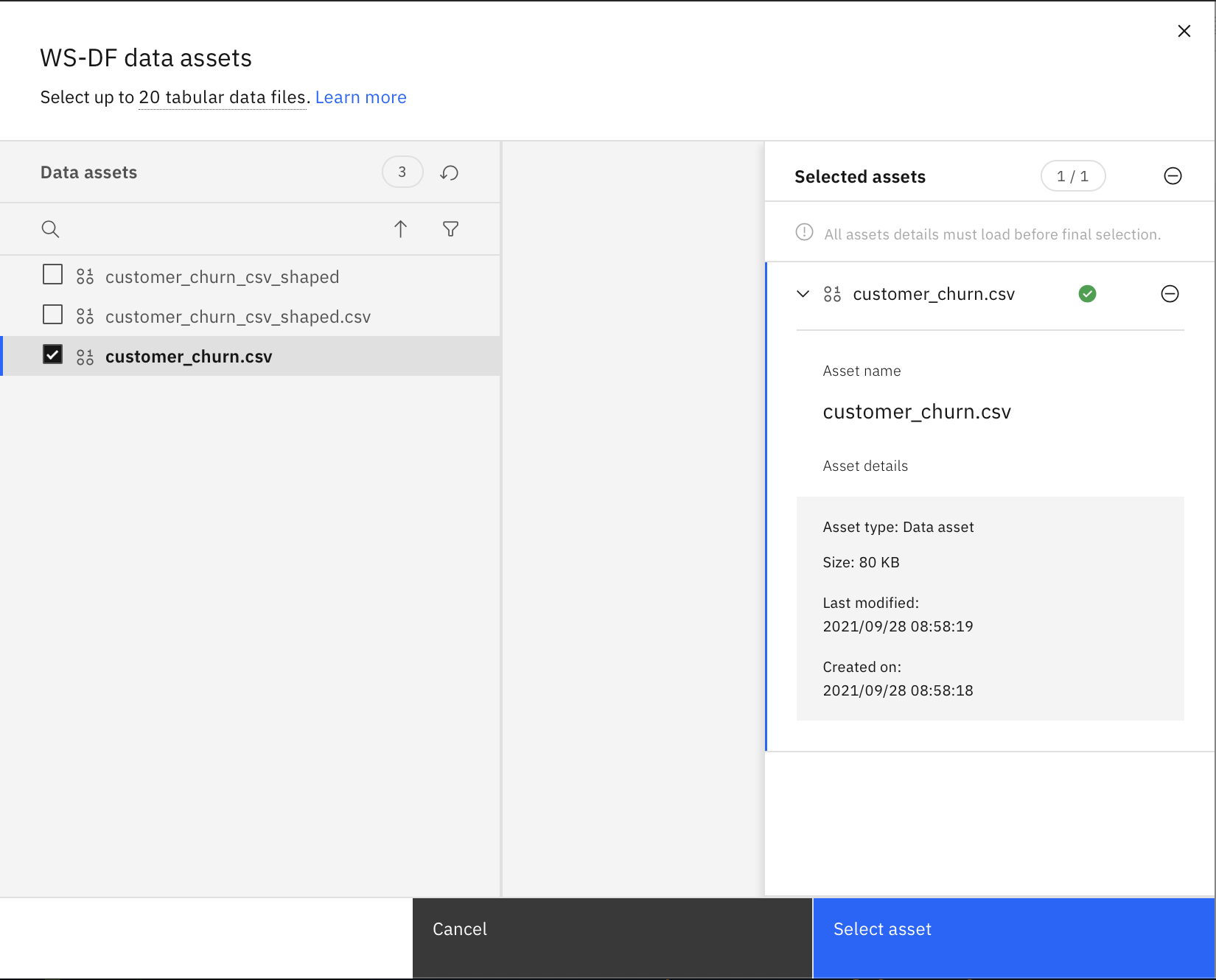Open the Learn more link

pos(360,97)
